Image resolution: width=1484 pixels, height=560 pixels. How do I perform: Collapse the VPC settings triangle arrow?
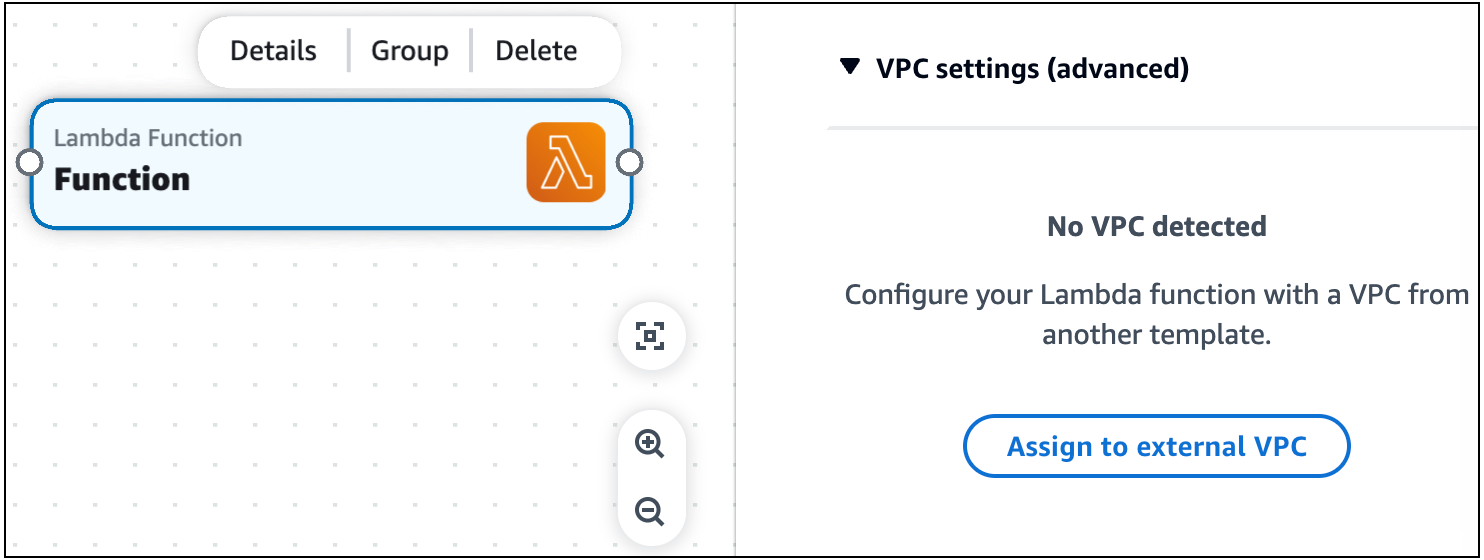tap(850, 67)
